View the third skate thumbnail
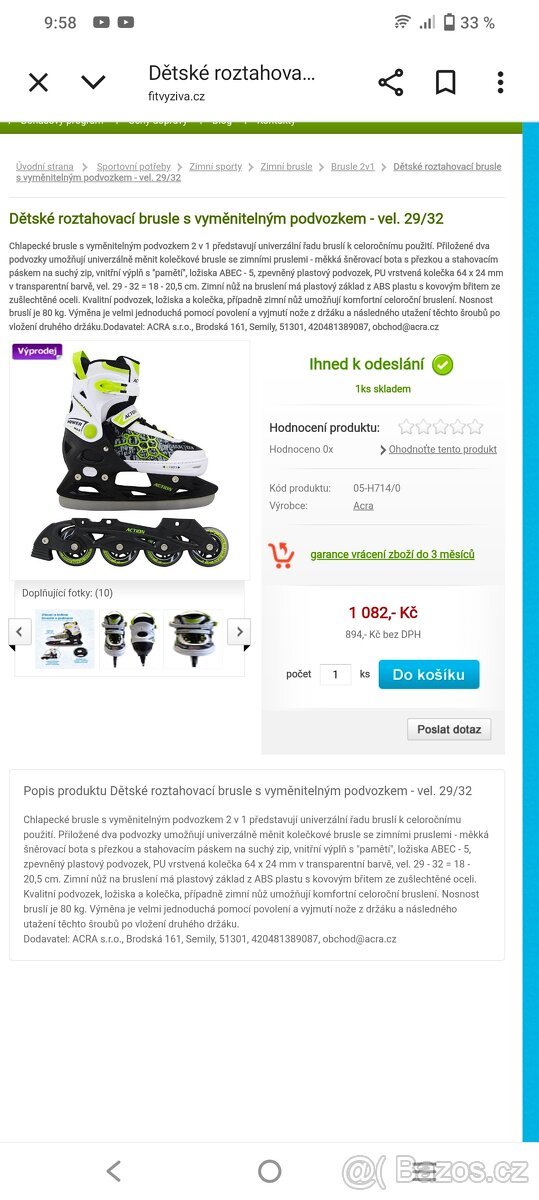The image size is (539, 1200). [193, 639]
